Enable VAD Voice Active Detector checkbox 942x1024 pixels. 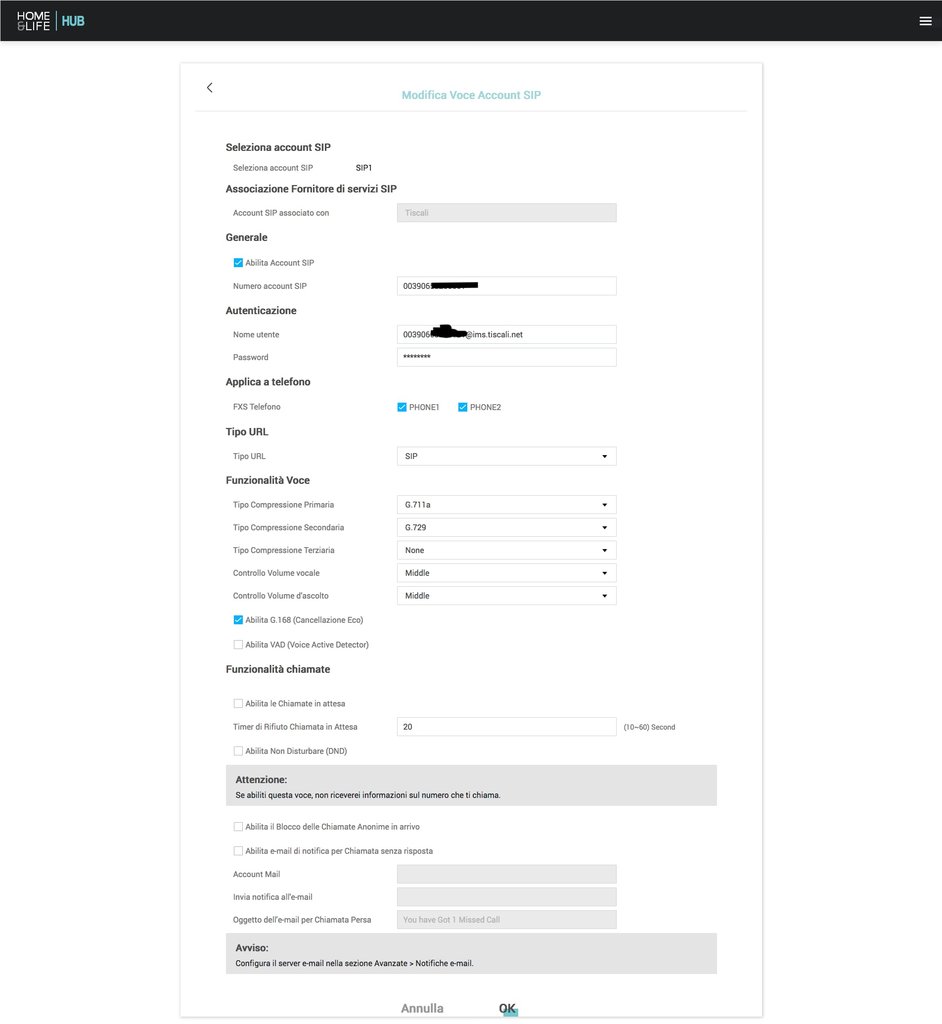pos(238,645)
